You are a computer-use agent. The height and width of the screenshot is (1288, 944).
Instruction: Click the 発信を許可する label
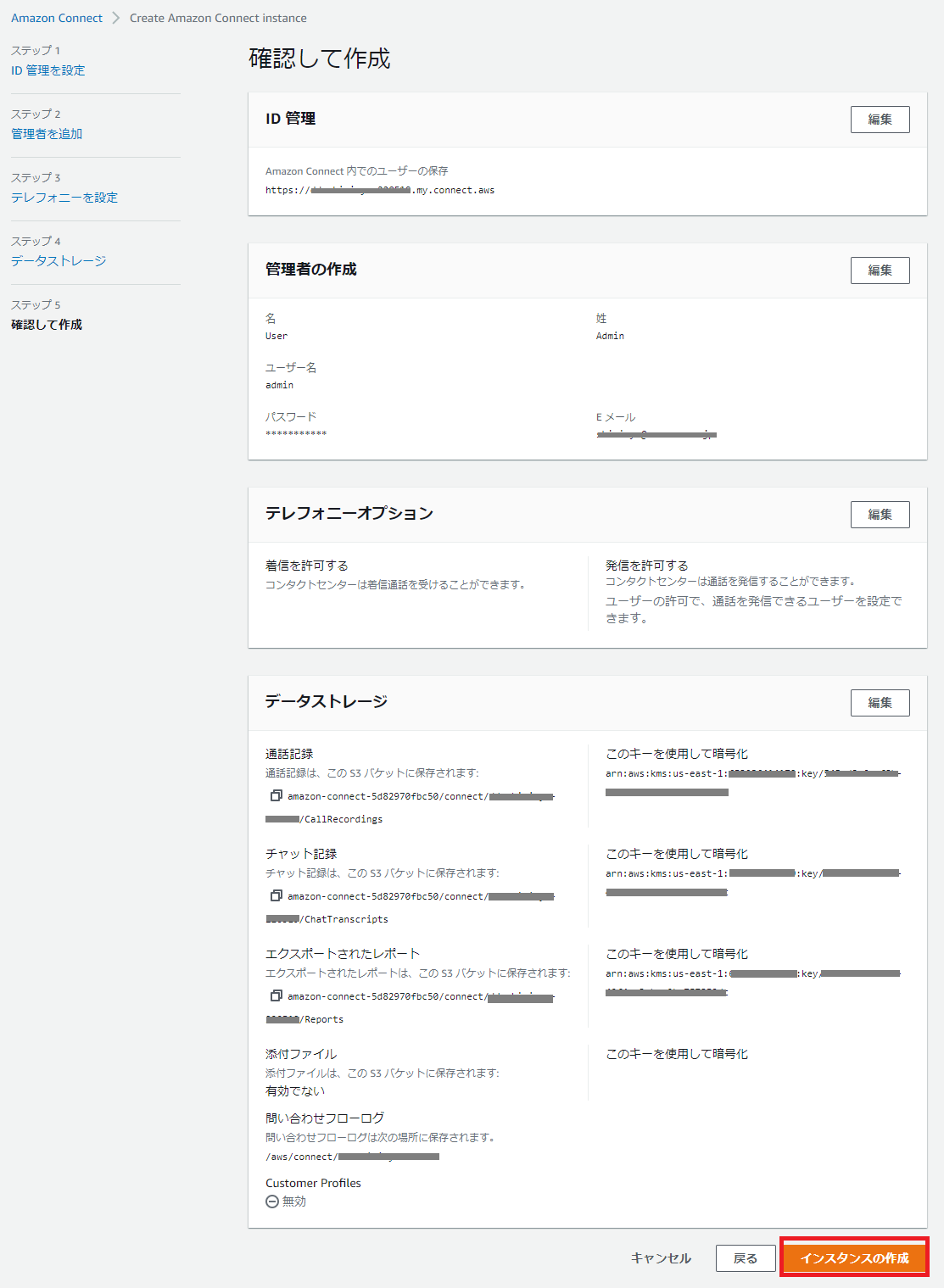click(647, 566)
